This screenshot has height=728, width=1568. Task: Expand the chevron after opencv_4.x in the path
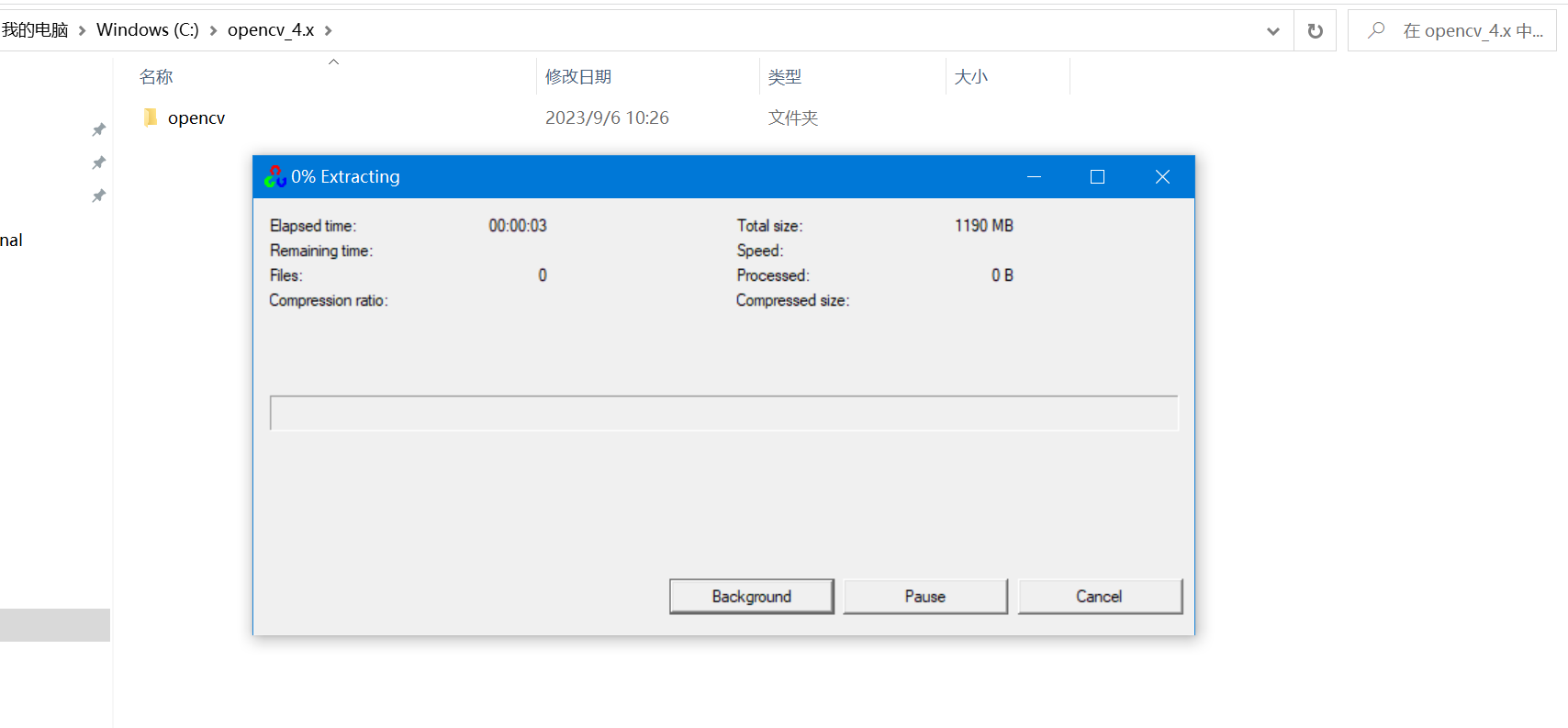(328, 30)
